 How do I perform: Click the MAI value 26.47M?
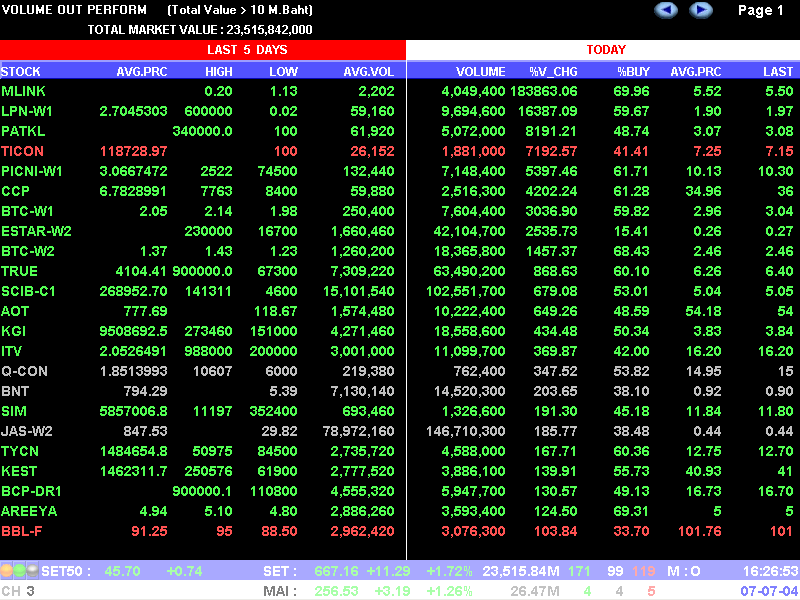point(535,591)
